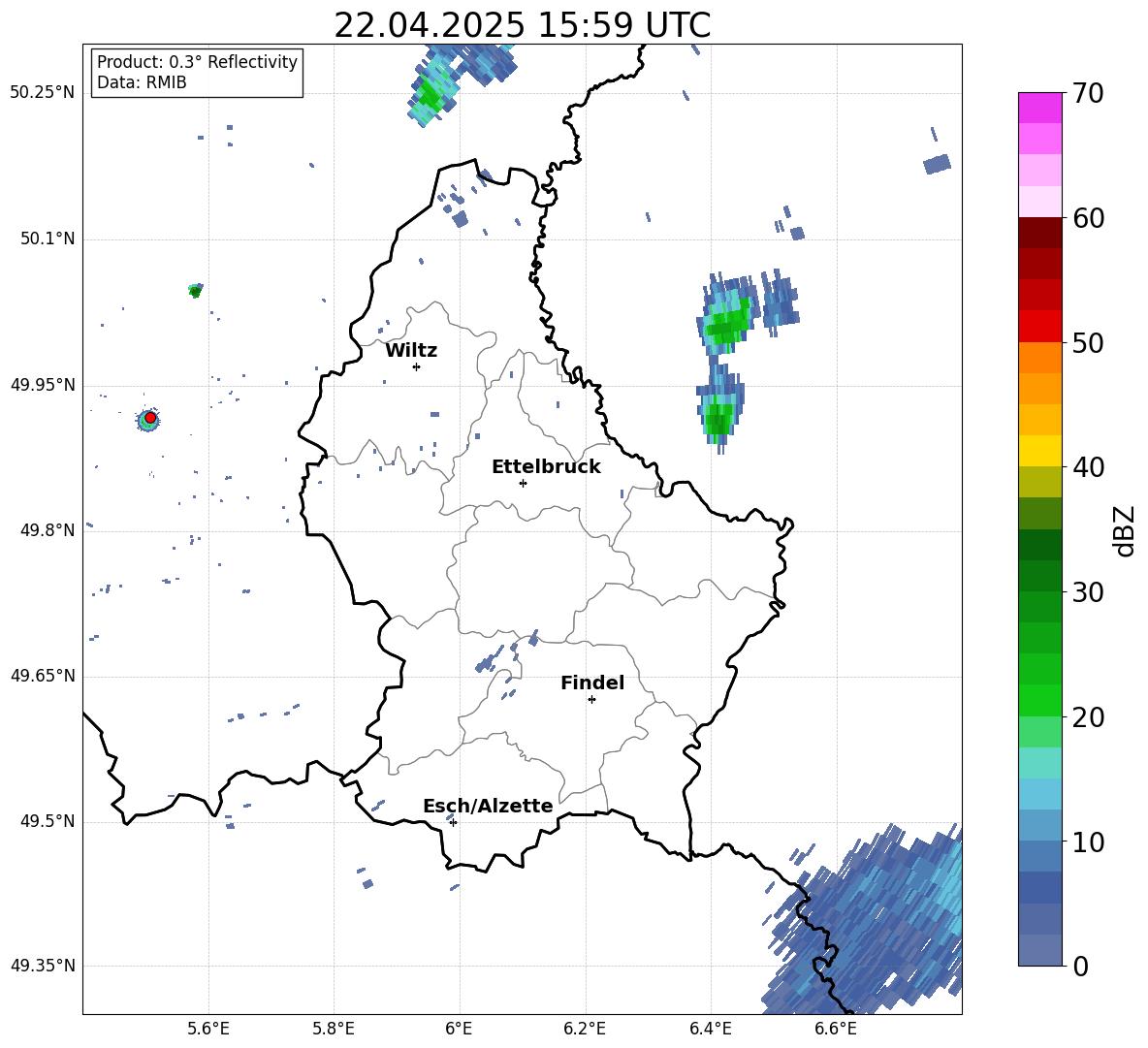The image size is (1148, 1048).
Task: Click the 60 tick on the colorbar
Action: pos(1088,218)
